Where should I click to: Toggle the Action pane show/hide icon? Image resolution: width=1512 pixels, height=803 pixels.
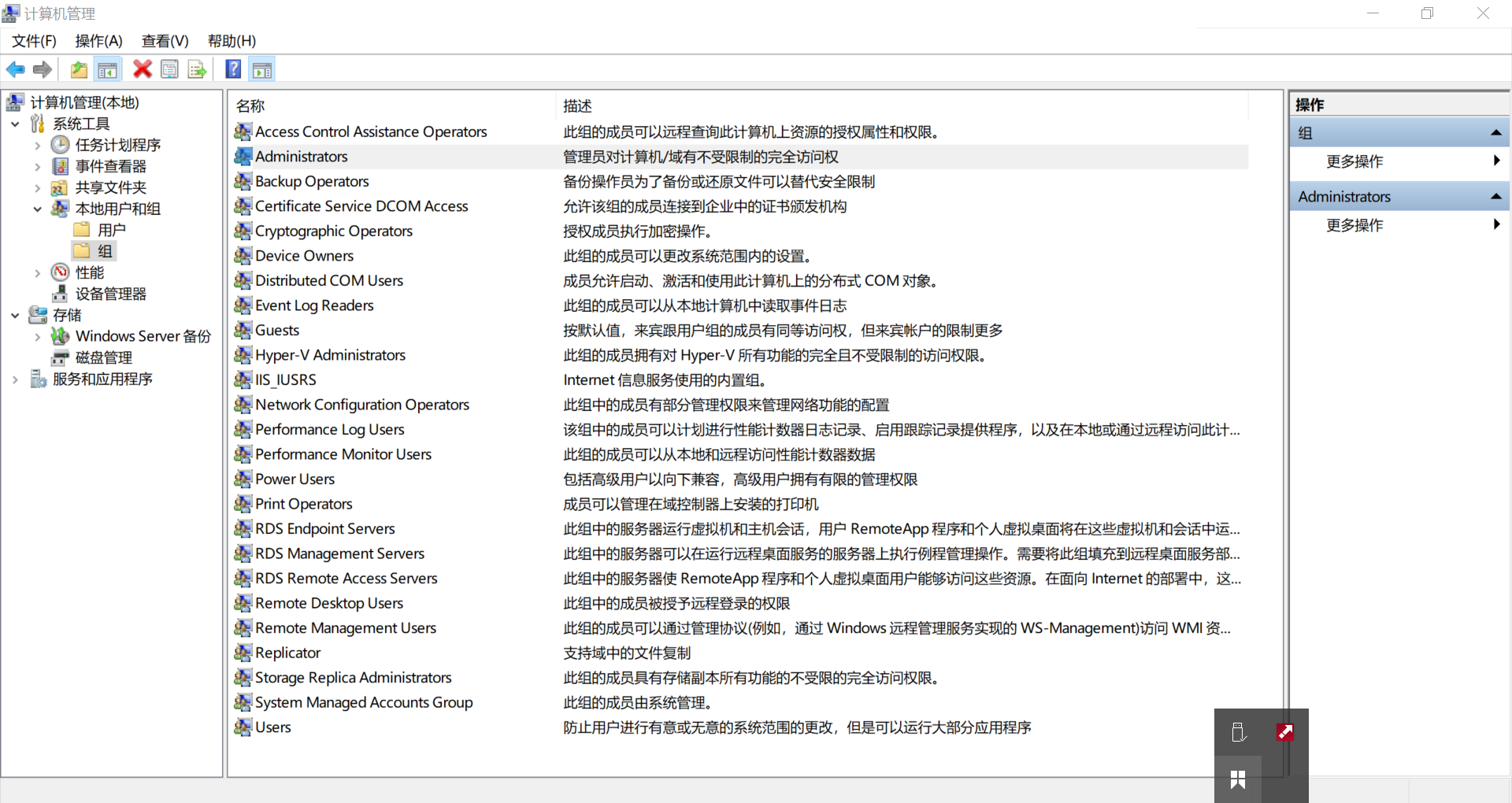pyautogui.click(x=262, y=69)
